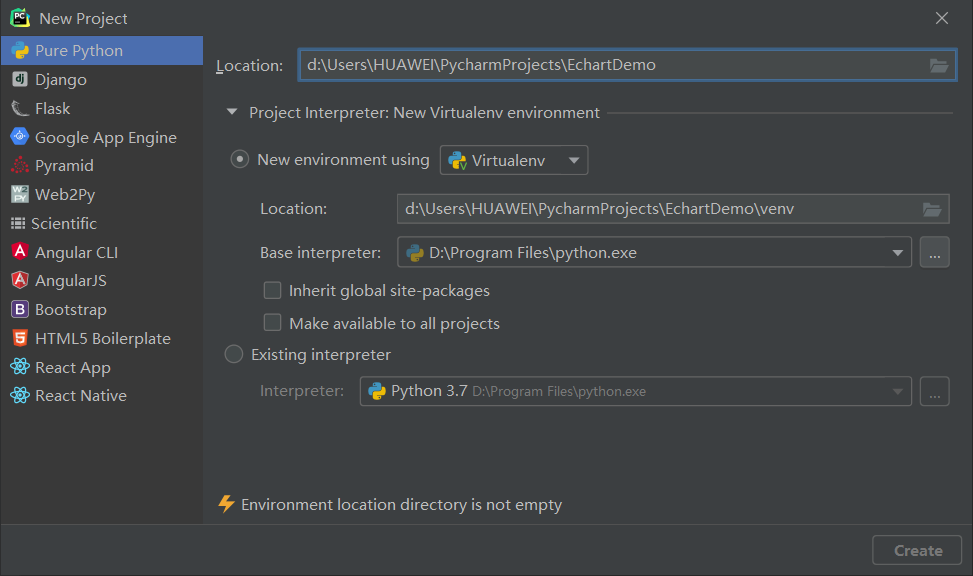Image resolution: width=973 pixels, height=576 pixels.
Task: Click the PyCharm logo in title bar
Action: (20, 18)
